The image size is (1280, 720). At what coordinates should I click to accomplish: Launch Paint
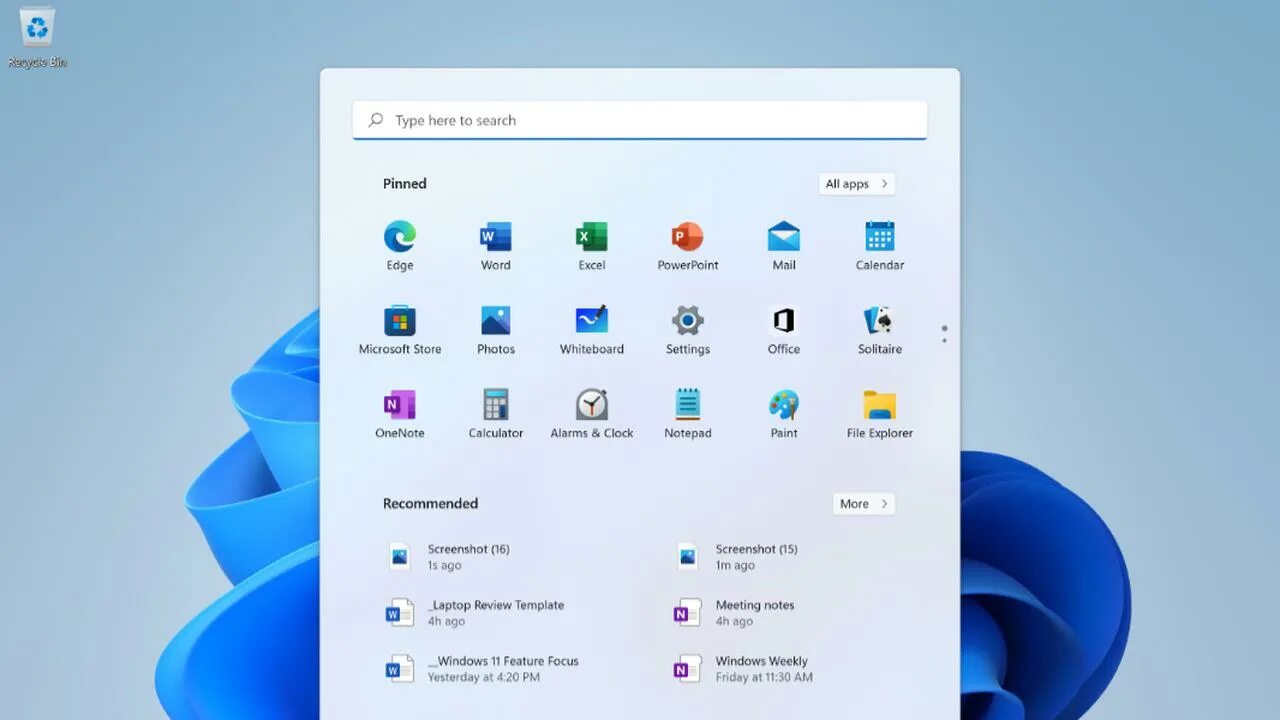coord(784,414)
